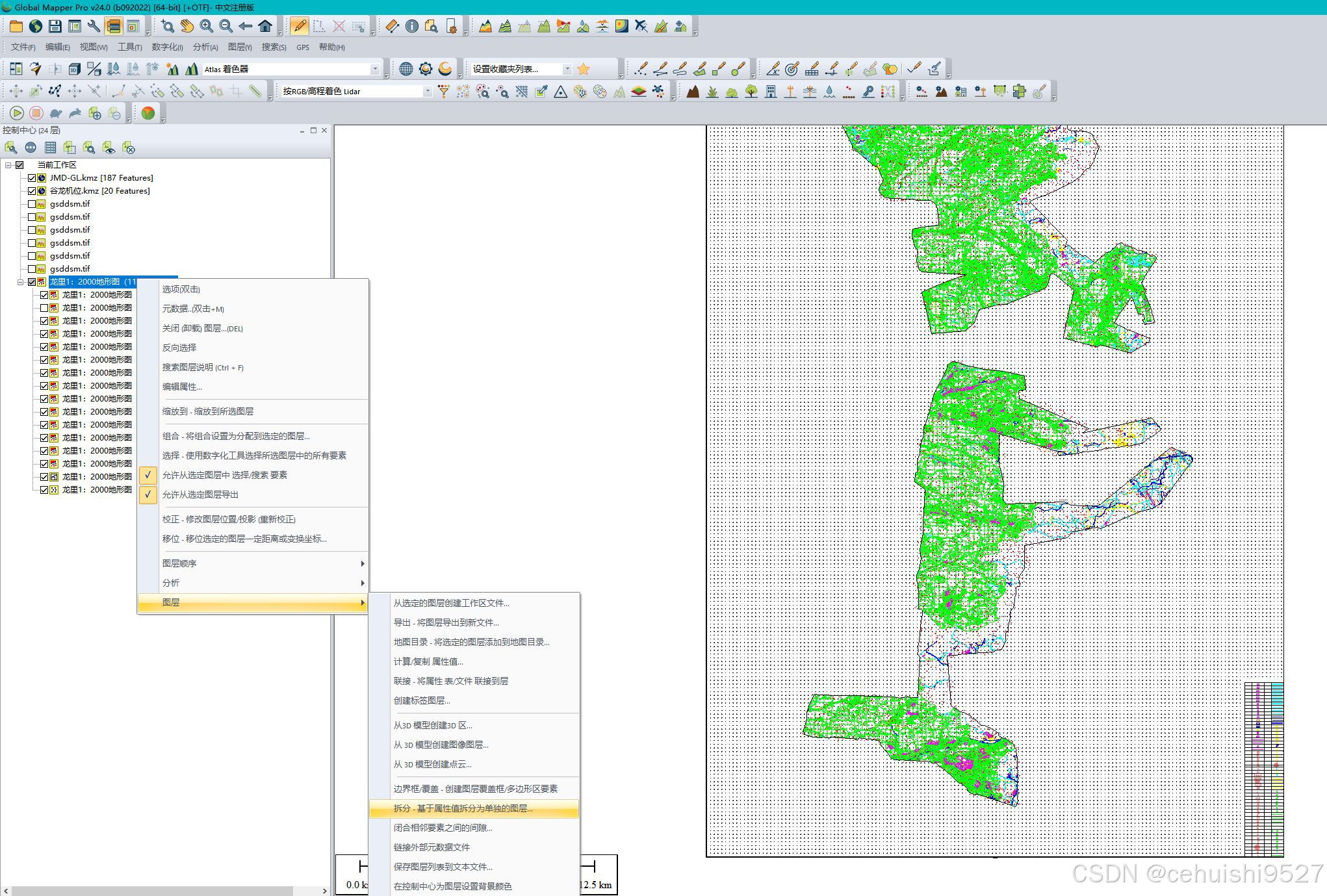Click 导出 - 将图层导出到新文件 entry
Image resolution: width=1327 pixels, height=896 pixels.
pyautogui.click(x=446, y=622)
